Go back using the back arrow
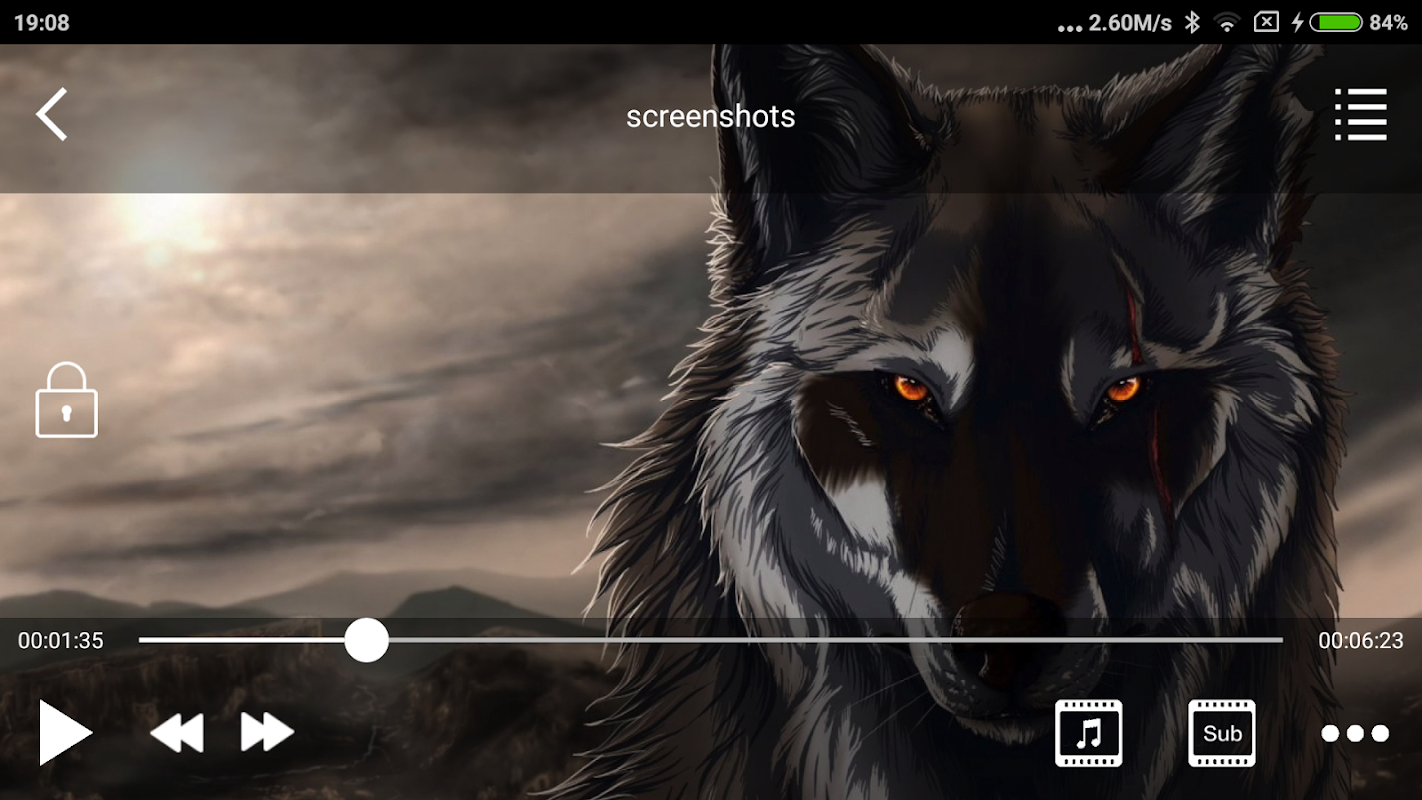The image size is (1422, 800). click(52, 114)
